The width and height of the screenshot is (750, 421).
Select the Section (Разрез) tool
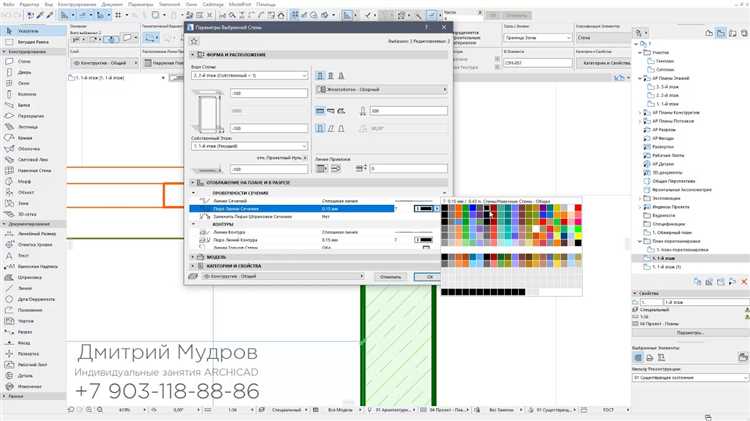coord(33,332)
